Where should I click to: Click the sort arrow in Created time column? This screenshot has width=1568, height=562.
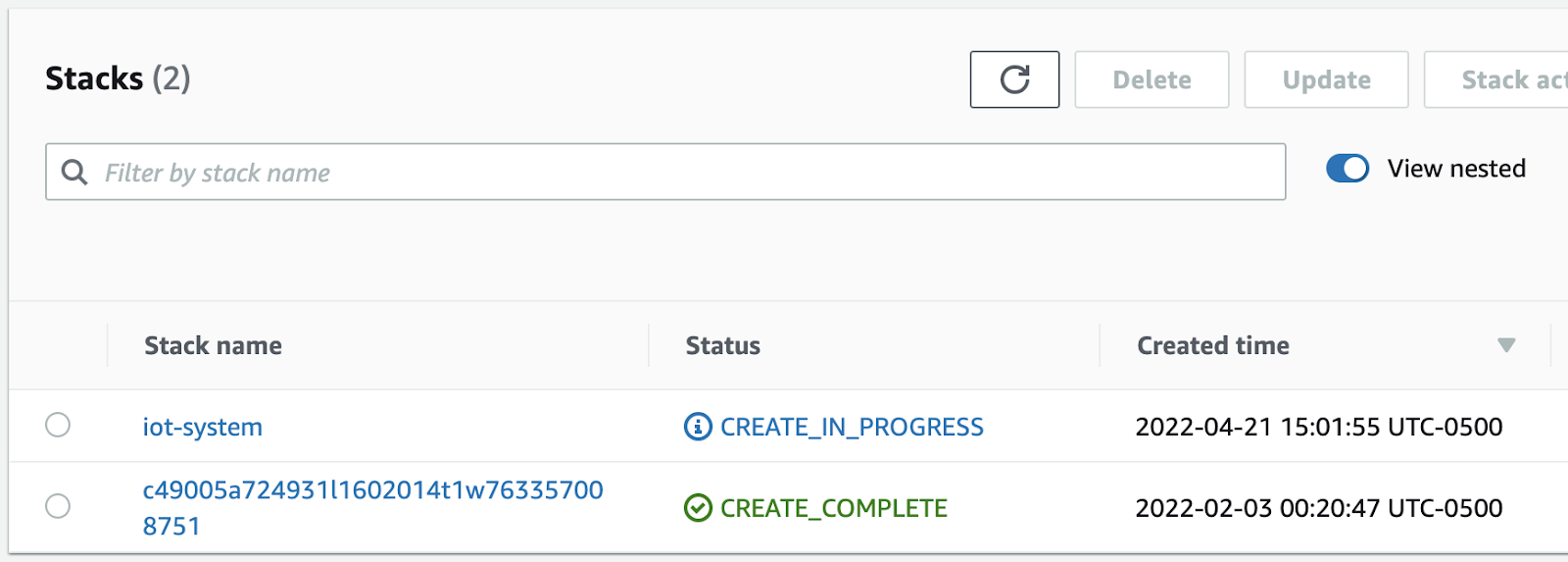tap(1506, 345)
